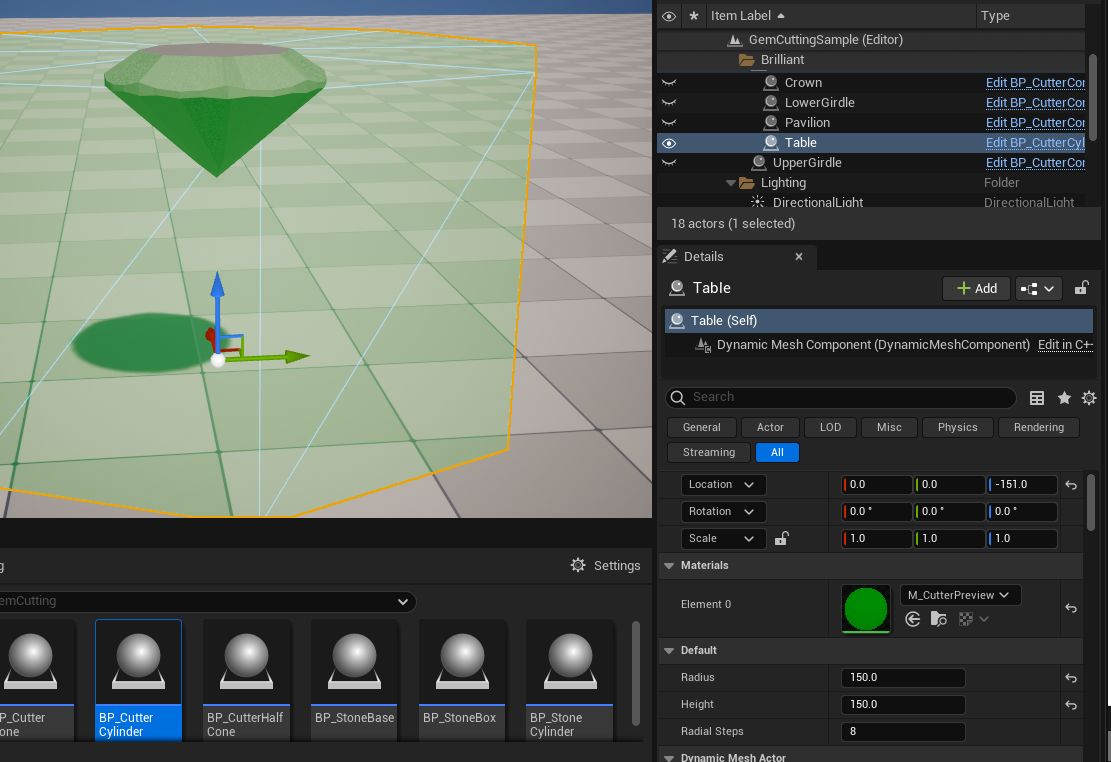Select the All details filter
Screen dimensions: 1111x762
(777, 452)
